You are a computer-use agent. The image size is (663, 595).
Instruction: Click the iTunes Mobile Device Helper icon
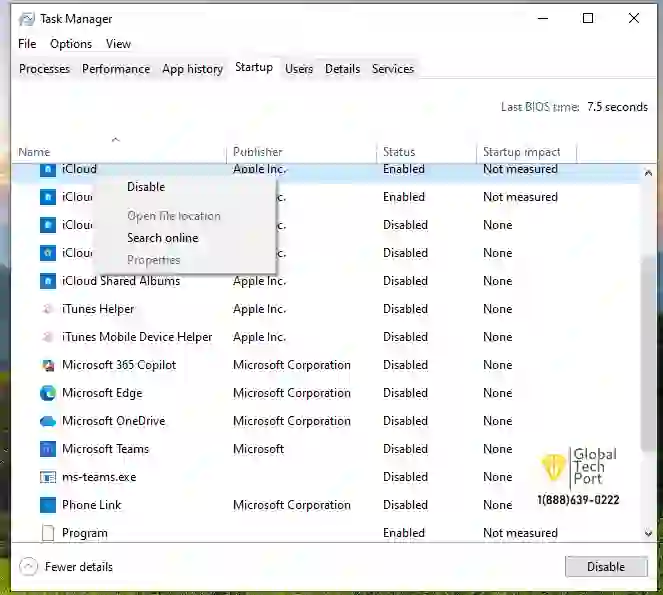point(48,337)
